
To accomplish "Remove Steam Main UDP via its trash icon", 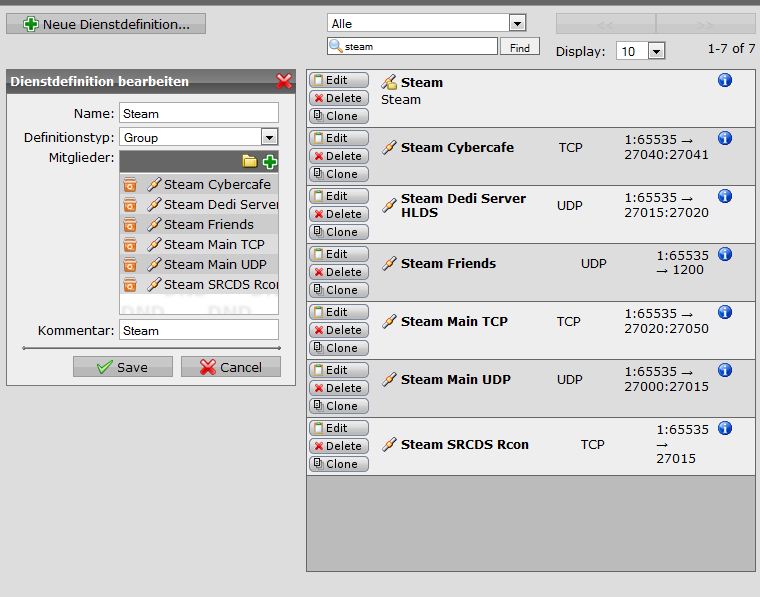I will (130, 265).
